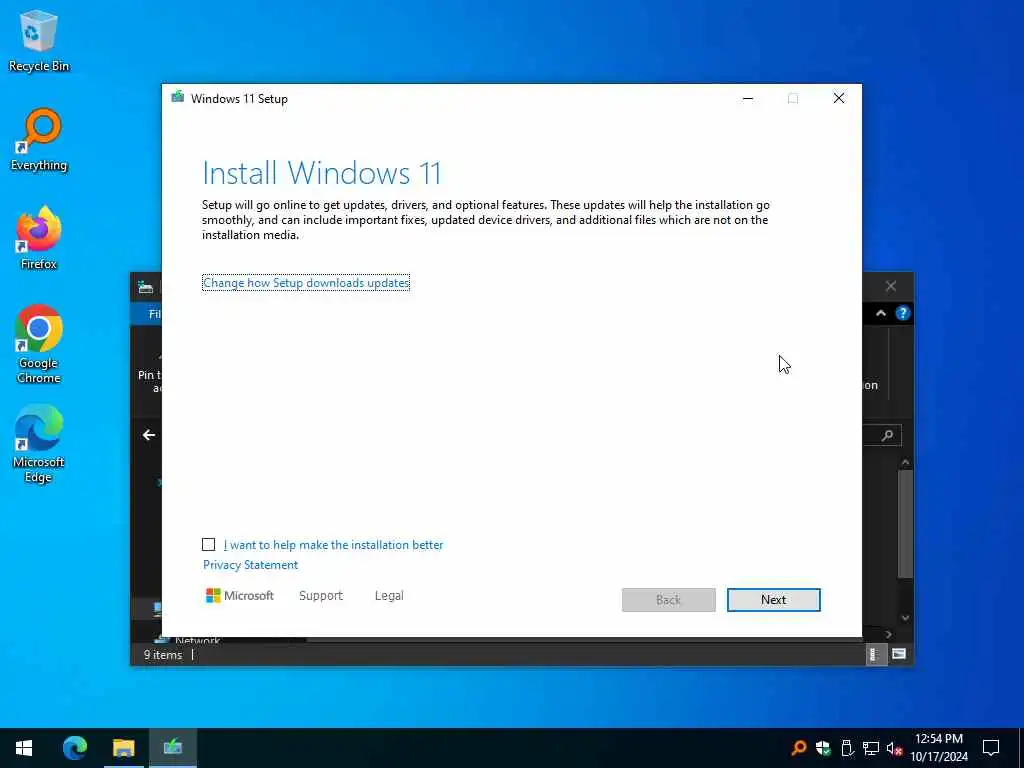Select the Google Chrome desktop shortcut

tap(39, 344)
